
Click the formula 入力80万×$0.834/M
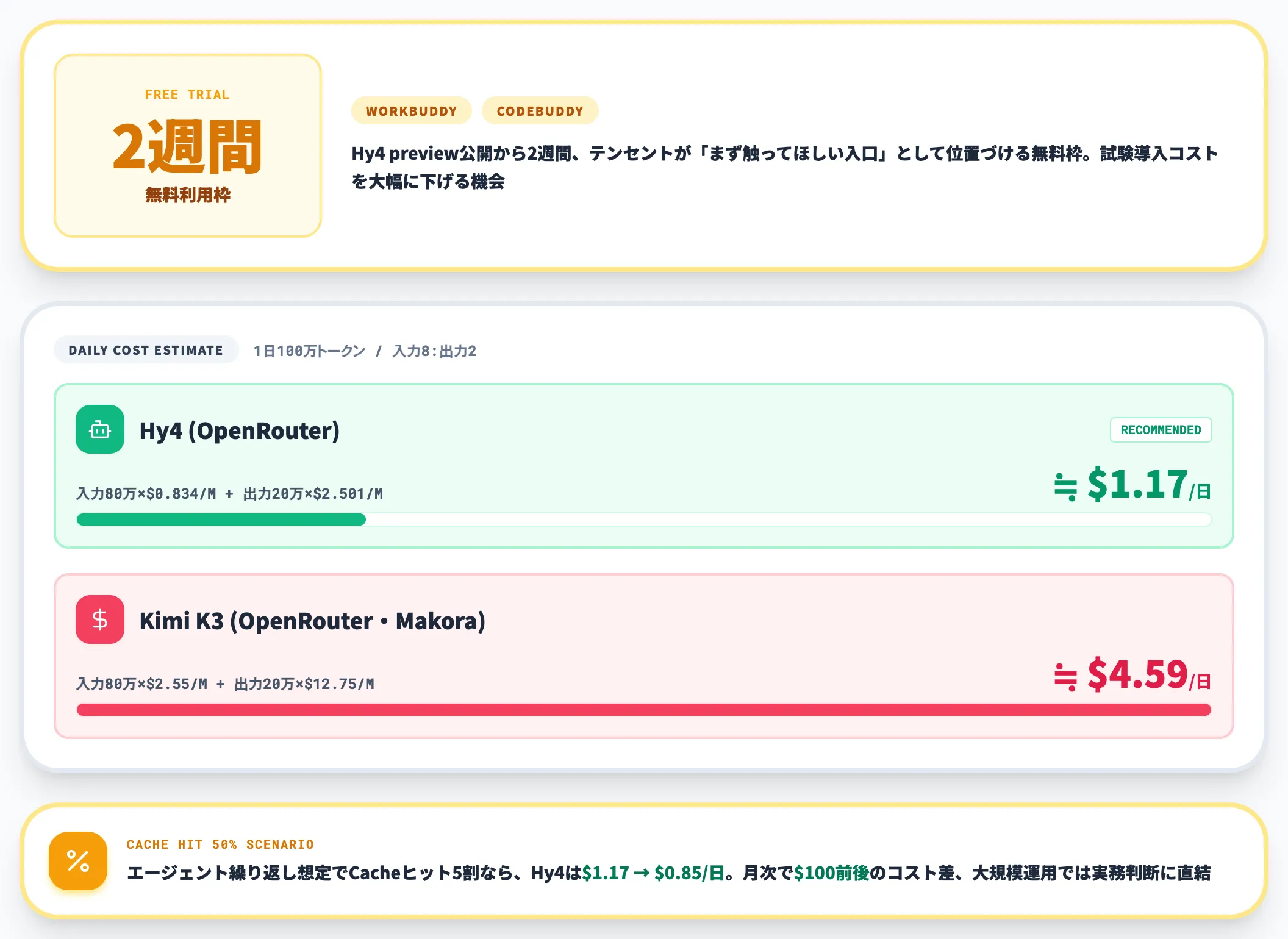point(146,493)
